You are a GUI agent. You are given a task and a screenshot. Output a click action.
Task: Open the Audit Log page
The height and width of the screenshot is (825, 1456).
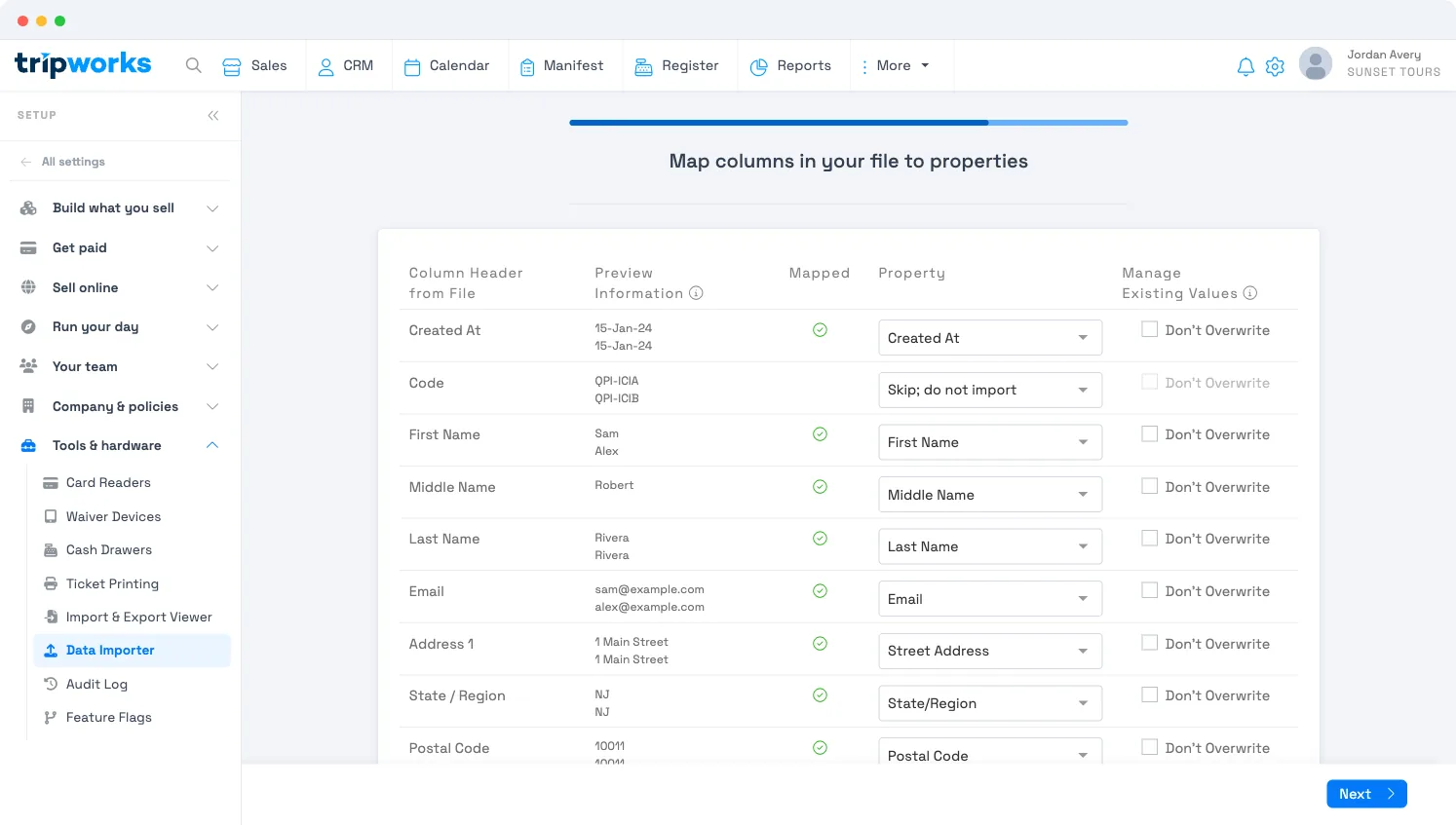(x=96, y=684)
